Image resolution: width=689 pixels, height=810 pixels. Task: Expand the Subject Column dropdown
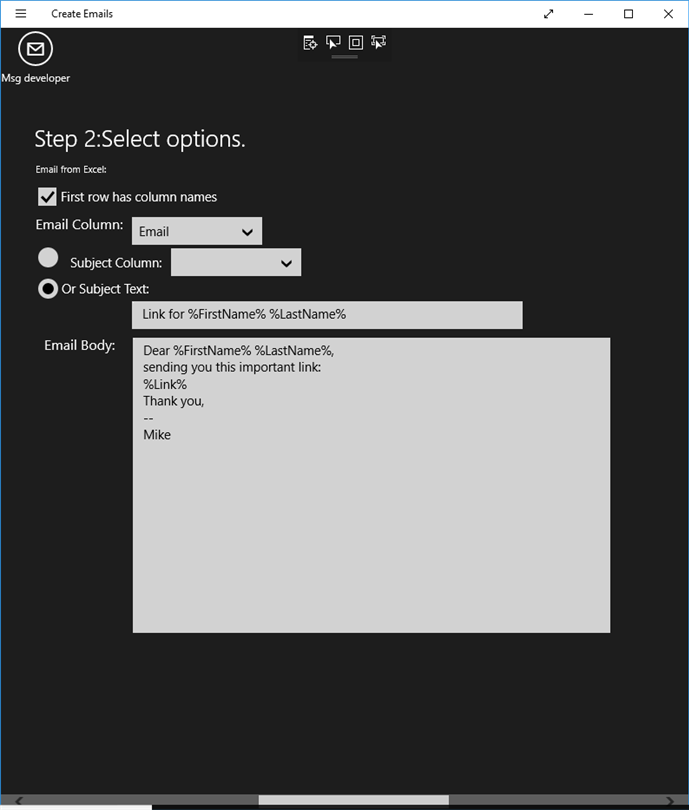(x=236, y=263)
